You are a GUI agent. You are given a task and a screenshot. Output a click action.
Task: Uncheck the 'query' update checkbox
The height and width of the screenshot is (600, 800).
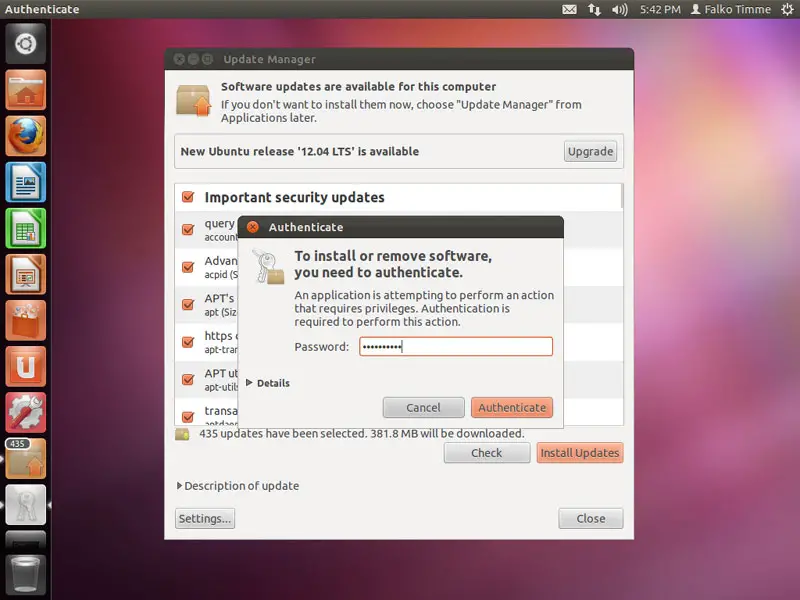(188, 230)
